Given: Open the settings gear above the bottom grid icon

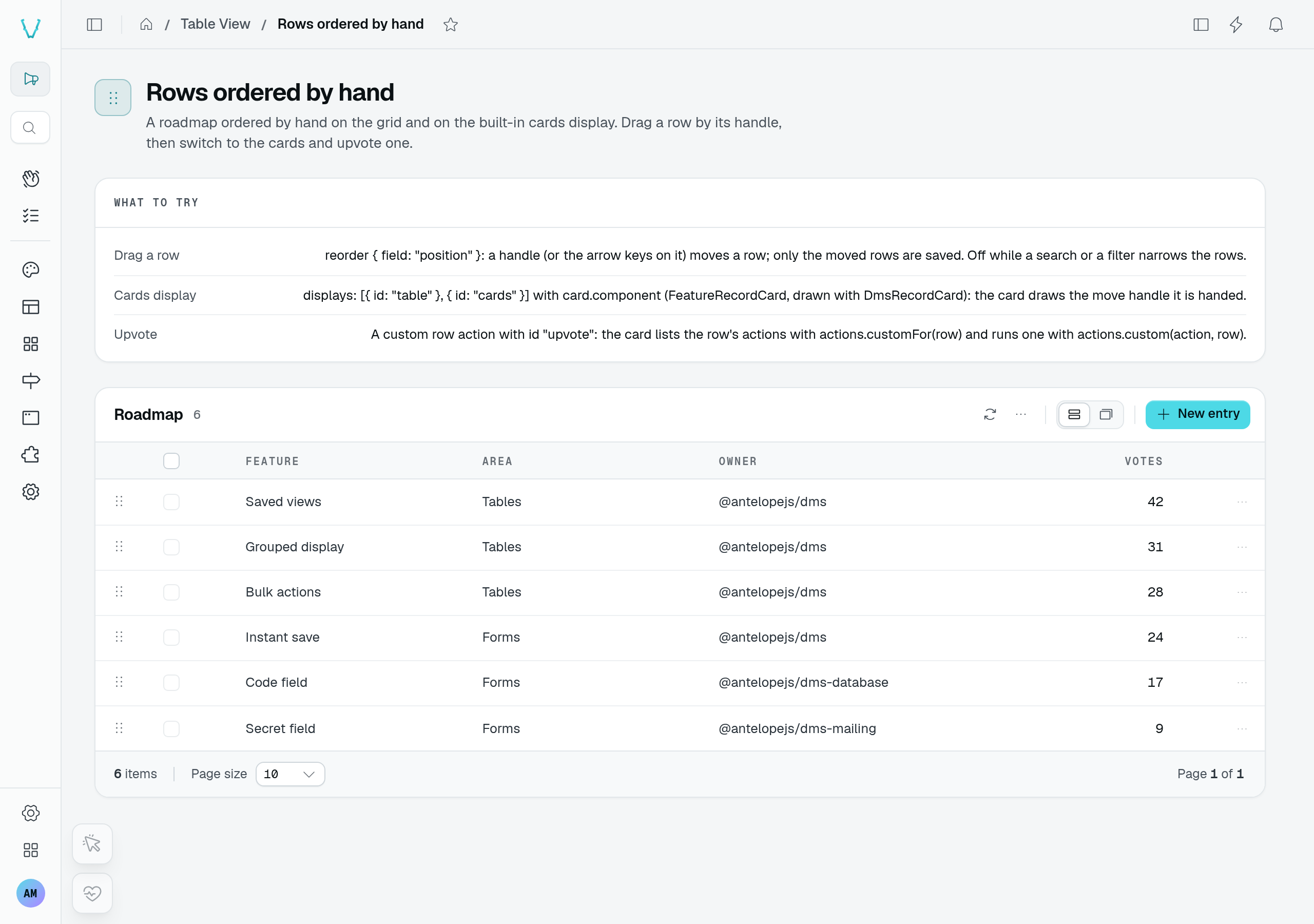Looking at the screenshot, I should 30,813.
